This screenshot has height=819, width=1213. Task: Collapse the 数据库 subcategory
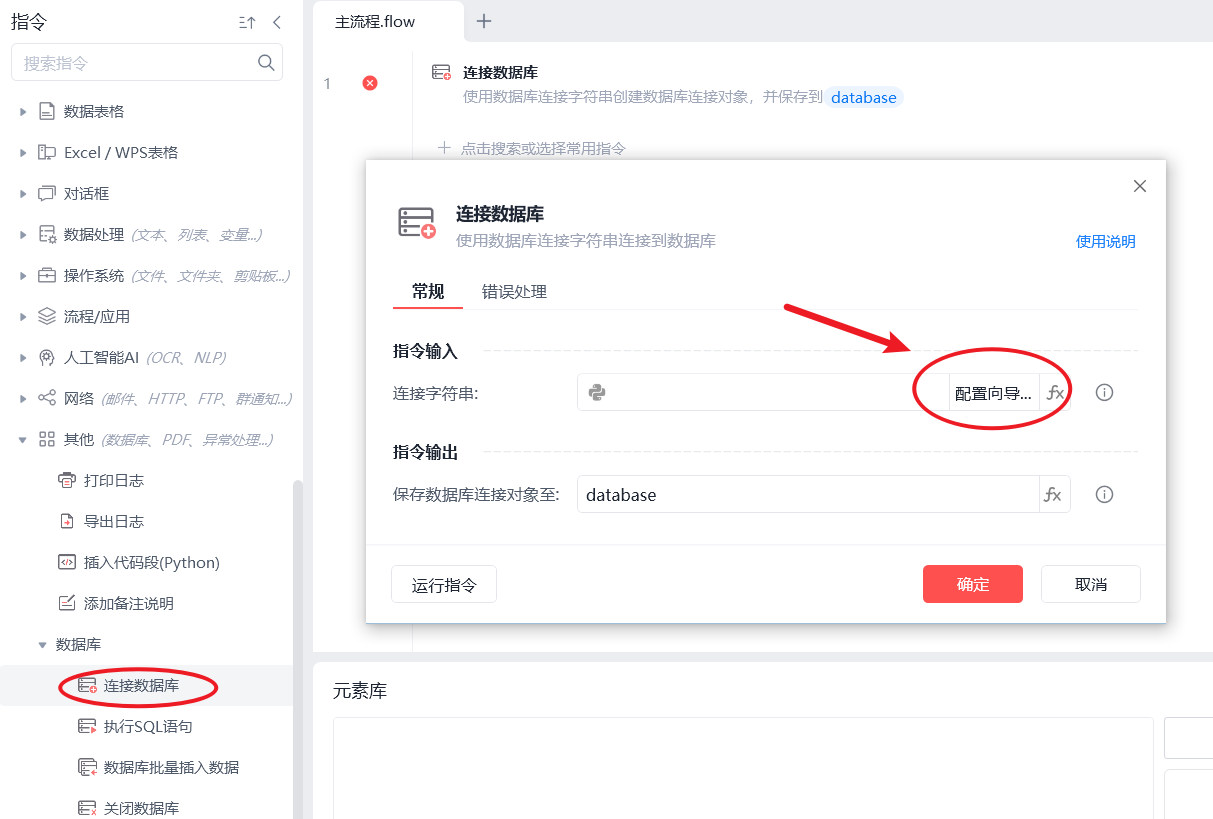43,645
